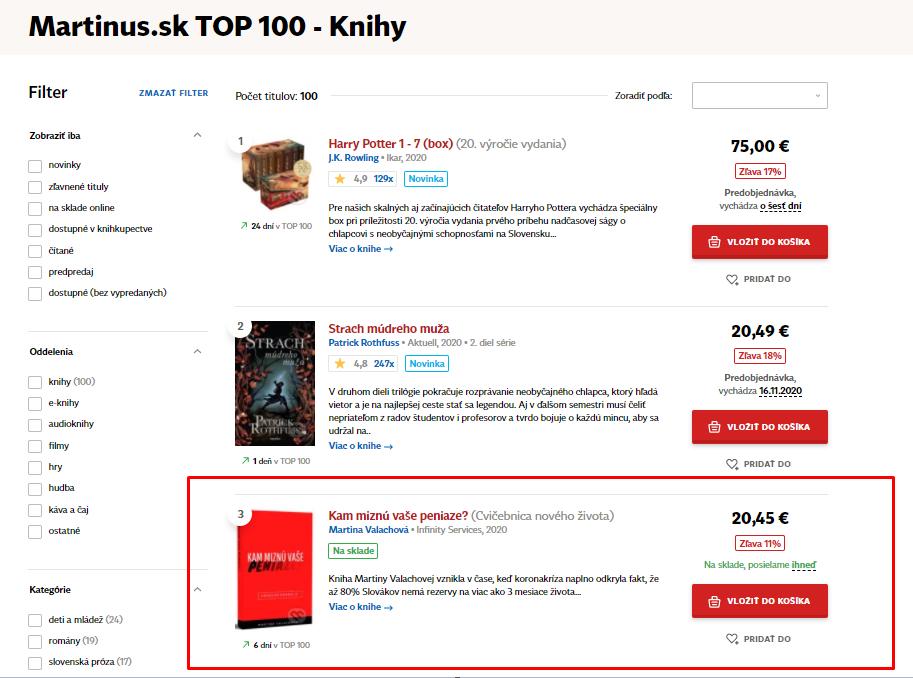913x678 pixels.
Task: Click Zmazať filter link
Action: coord(174,93)
